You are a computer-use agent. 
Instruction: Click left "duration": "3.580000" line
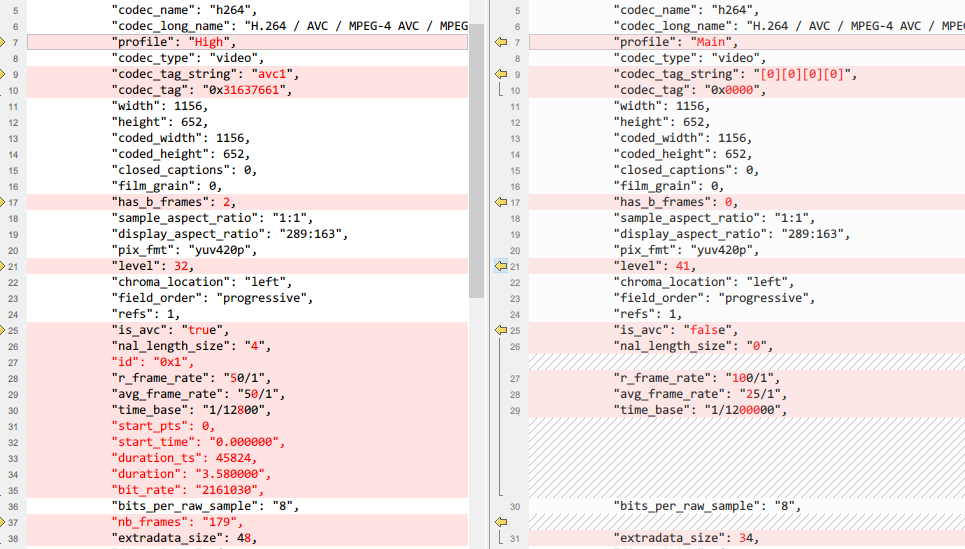[x=247, y=474]
